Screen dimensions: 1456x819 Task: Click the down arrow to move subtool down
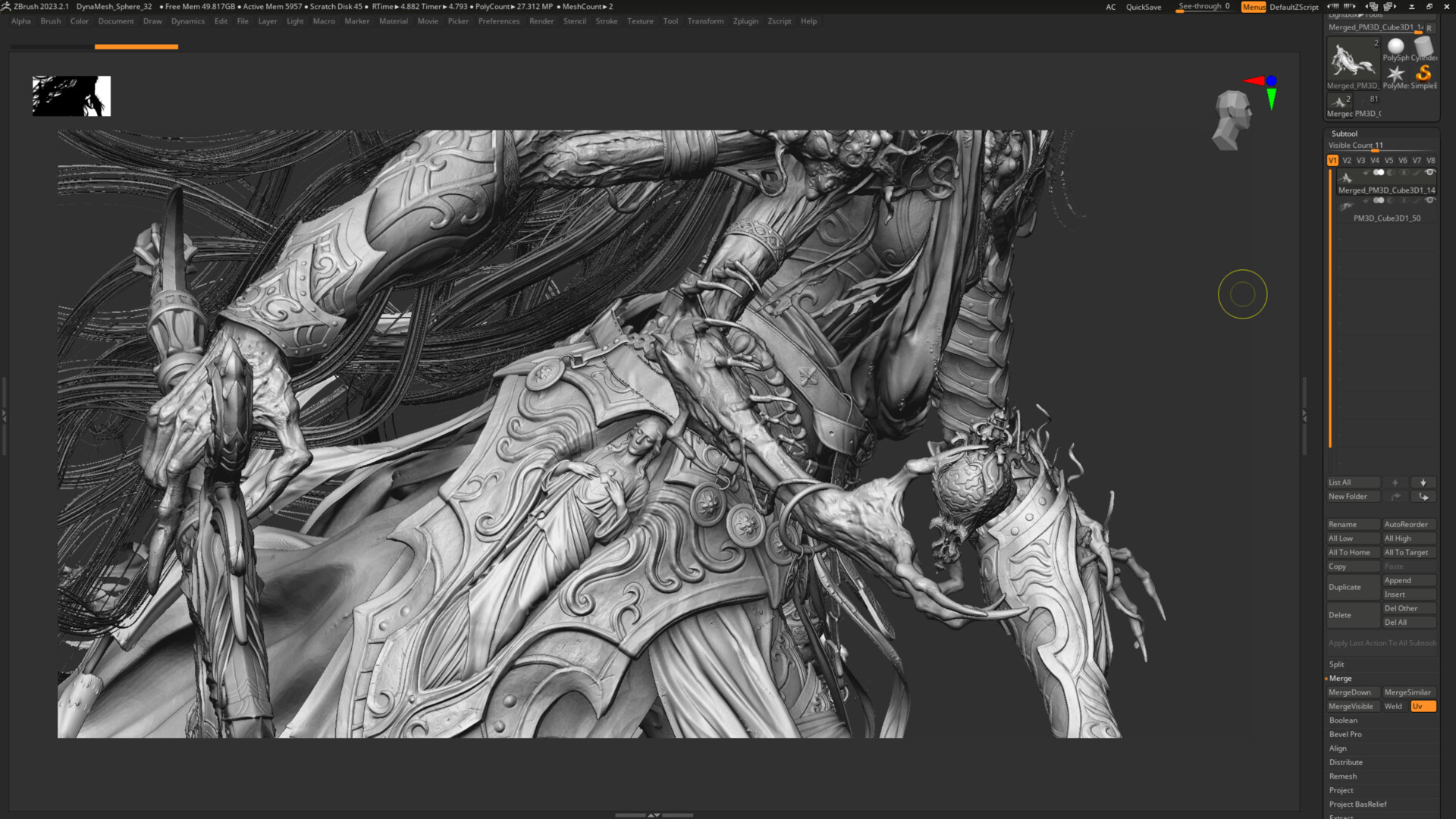[1423, 482]
